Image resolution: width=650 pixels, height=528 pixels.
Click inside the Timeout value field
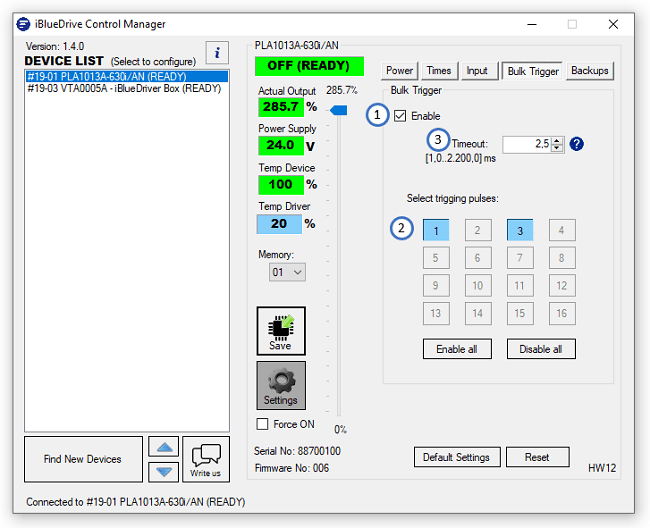click(x=527, y=144)
